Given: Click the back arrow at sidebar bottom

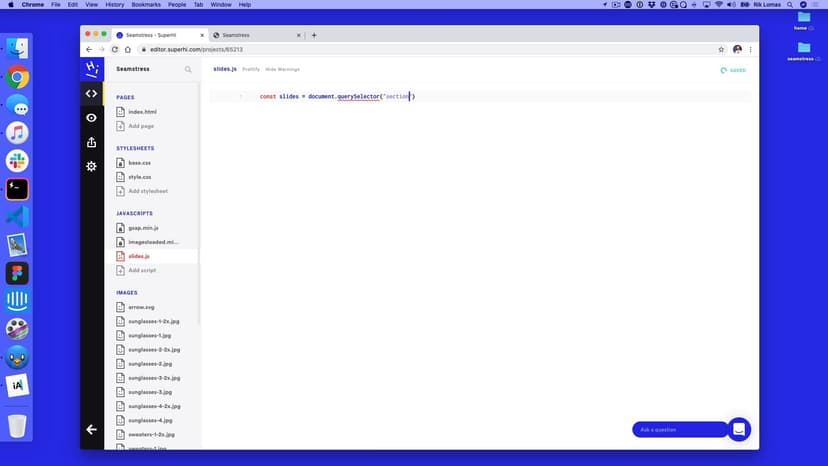Looking at the screenshot, I should [91, 429].
